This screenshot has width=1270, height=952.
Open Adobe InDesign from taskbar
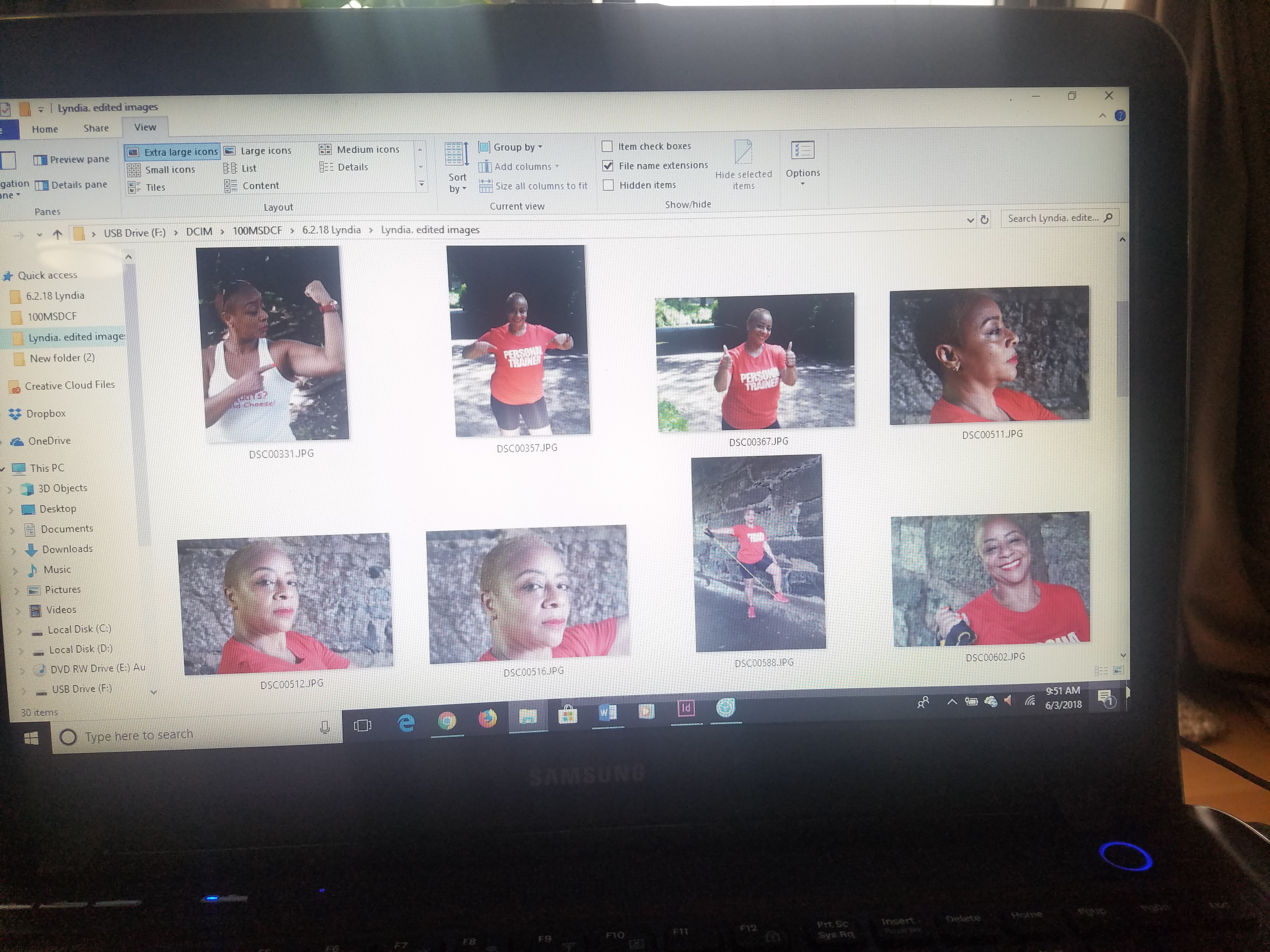click(685, 708)
